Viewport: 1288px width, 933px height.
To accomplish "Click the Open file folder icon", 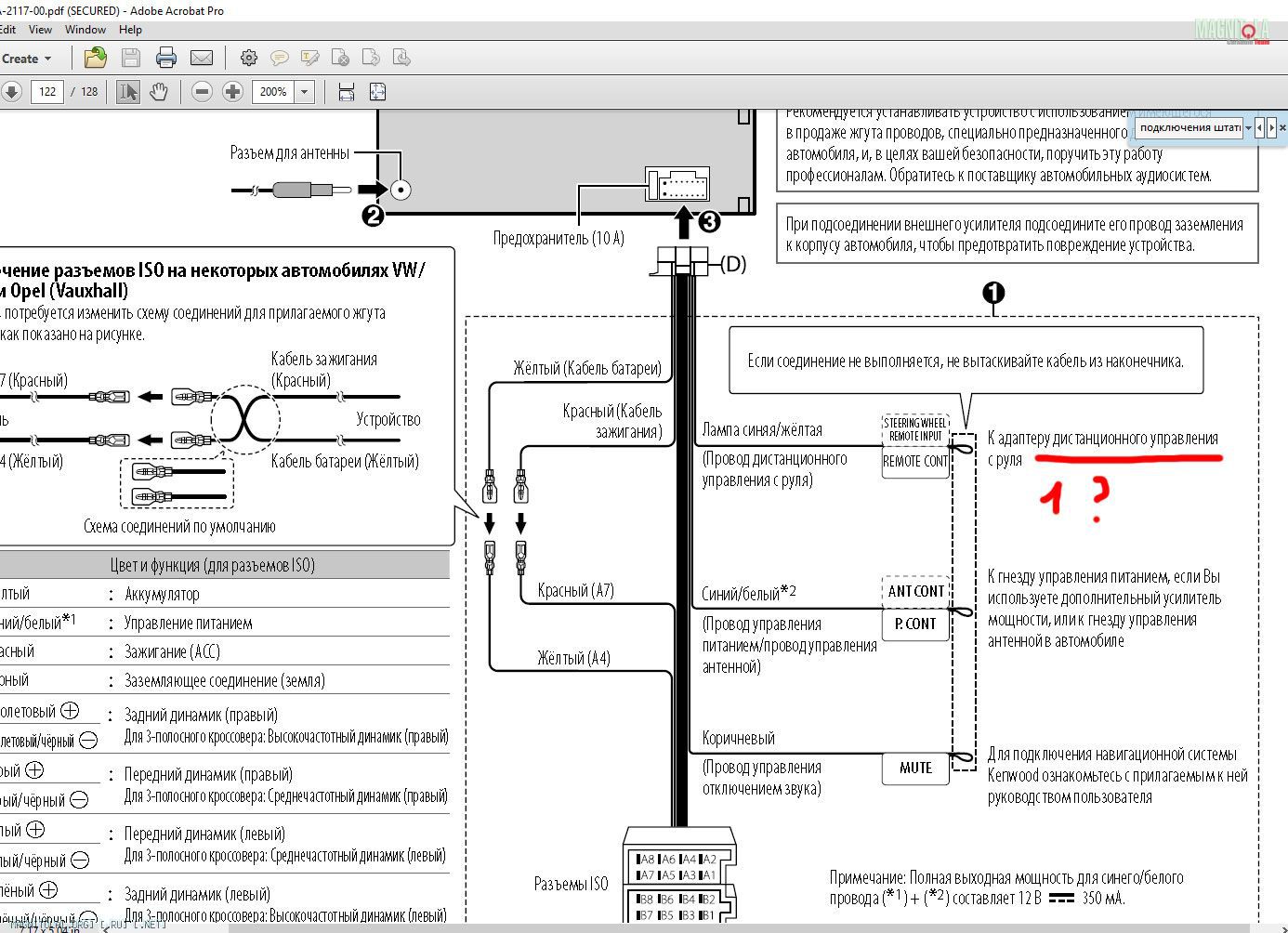I will [x=95, y=59].
